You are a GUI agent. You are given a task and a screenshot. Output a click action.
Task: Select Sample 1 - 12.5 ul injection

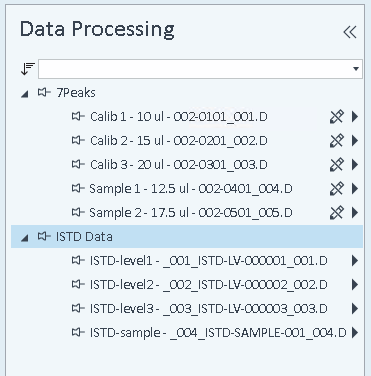(191, 189)
